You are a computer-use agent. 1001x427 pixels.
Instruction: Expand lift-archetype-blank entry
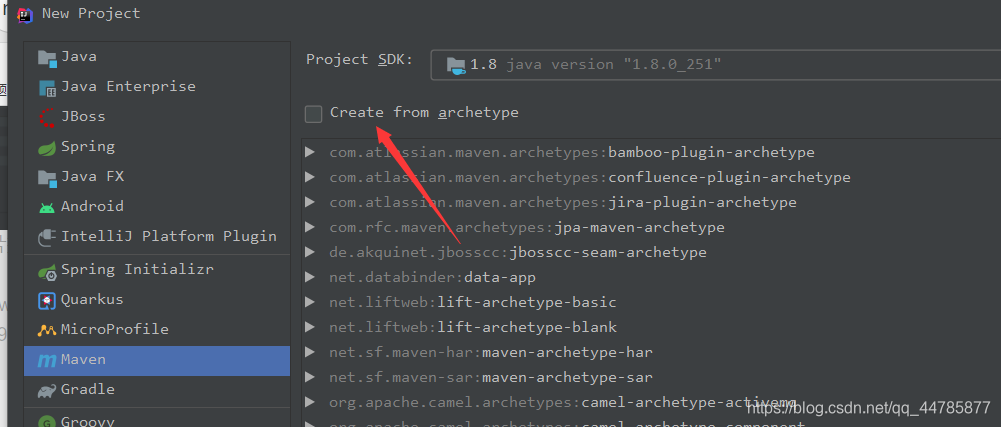click(x=310, y=327)
